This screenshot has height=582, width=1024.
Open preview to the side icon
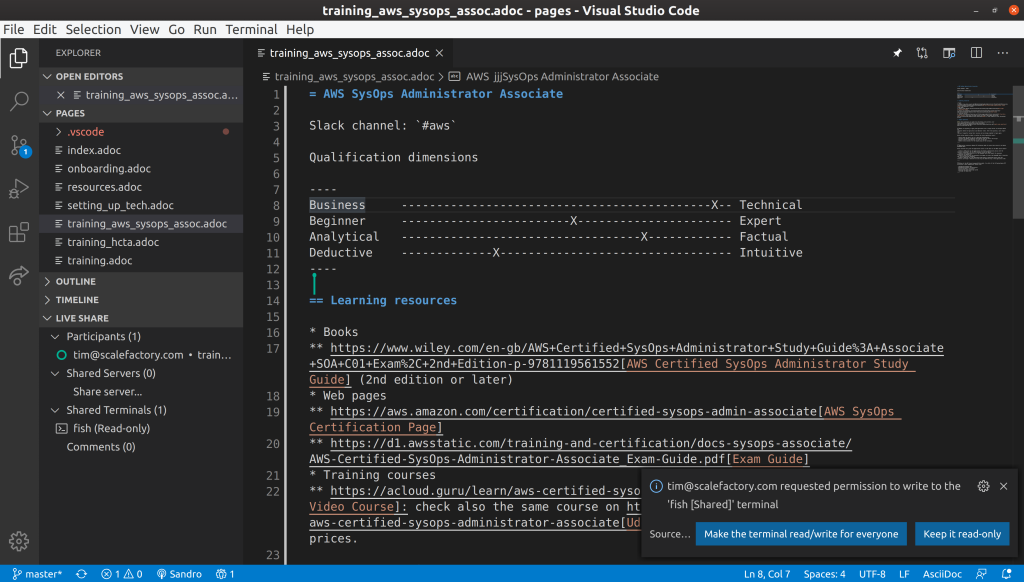tap(949, 53)
